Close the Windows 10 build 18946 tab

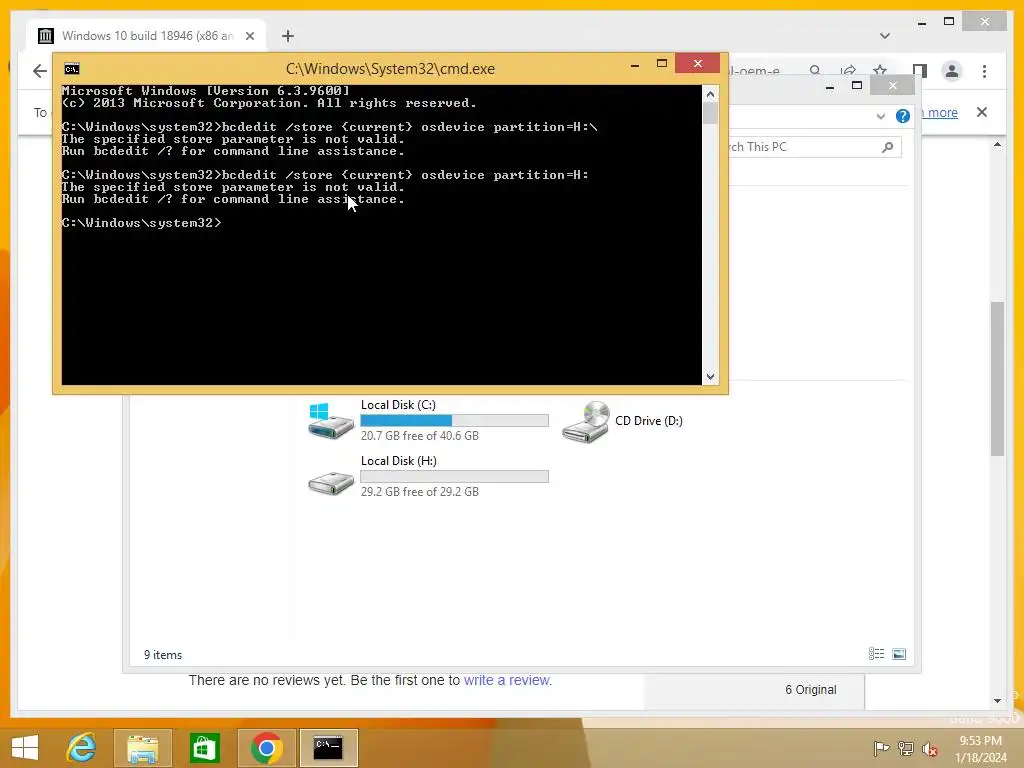[x=249, y=36]
